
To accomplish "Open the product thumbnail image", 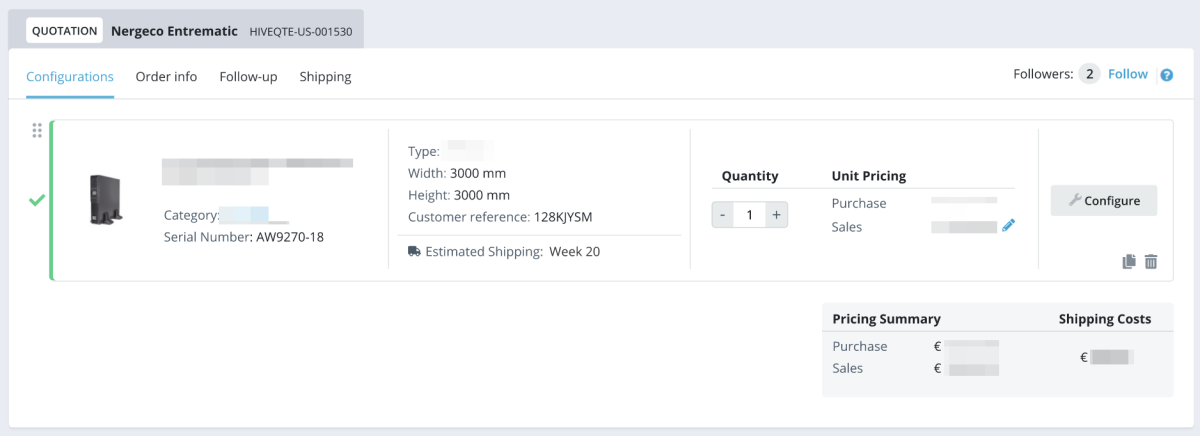I will tap(106, 198).
